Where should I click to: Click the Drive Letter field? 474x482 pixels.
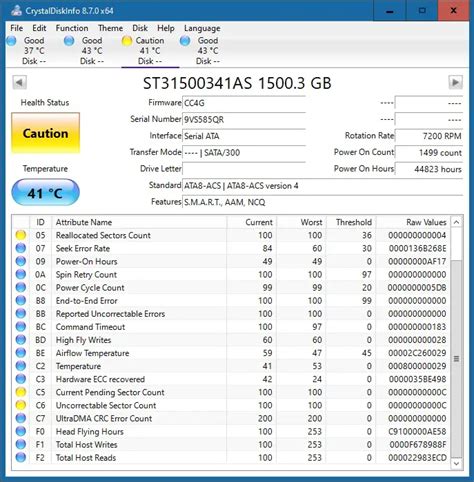click(244, 169)
